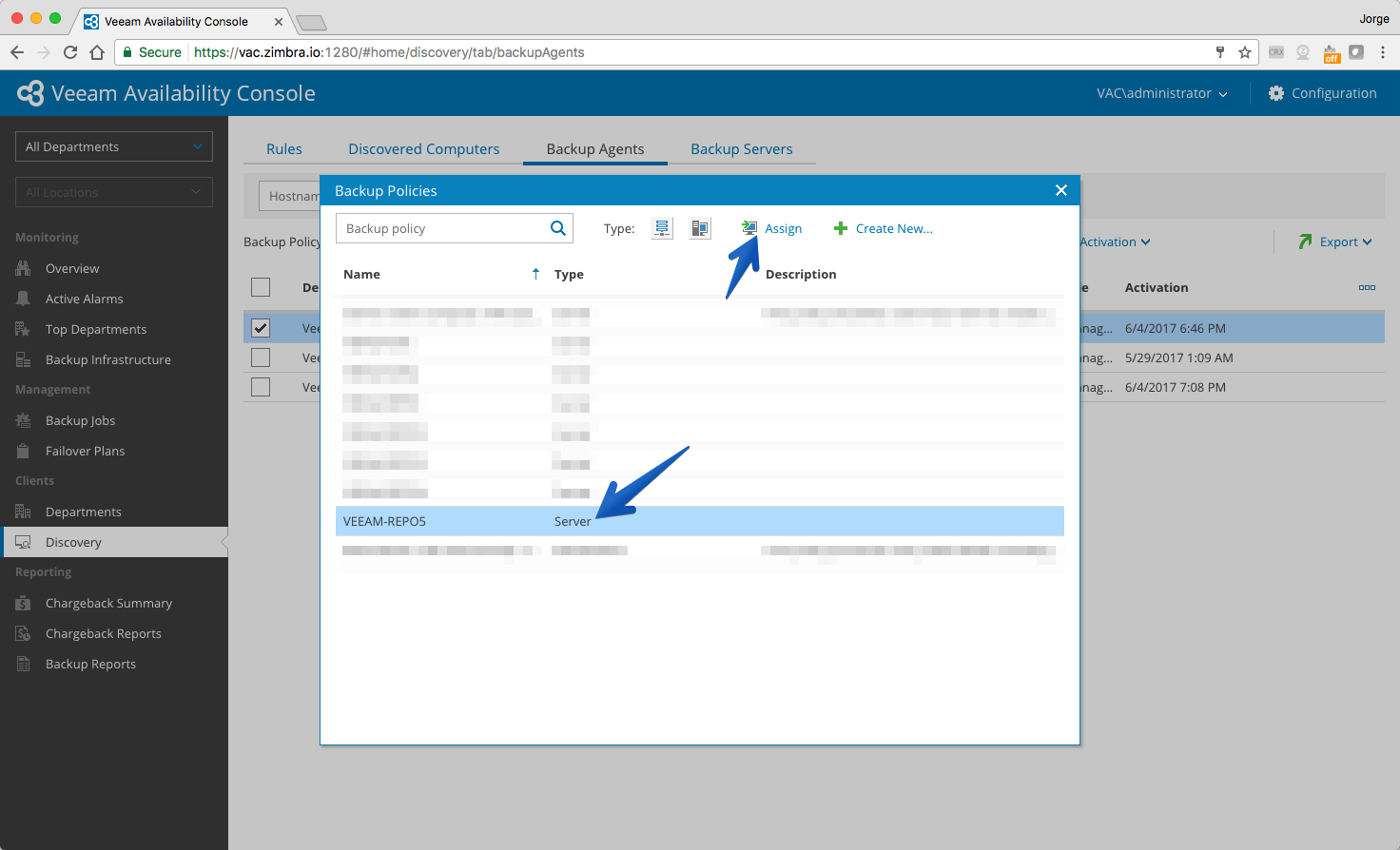Click the Veeam Availability Console logo icon
1400x850 pixels.
[30, 93]
